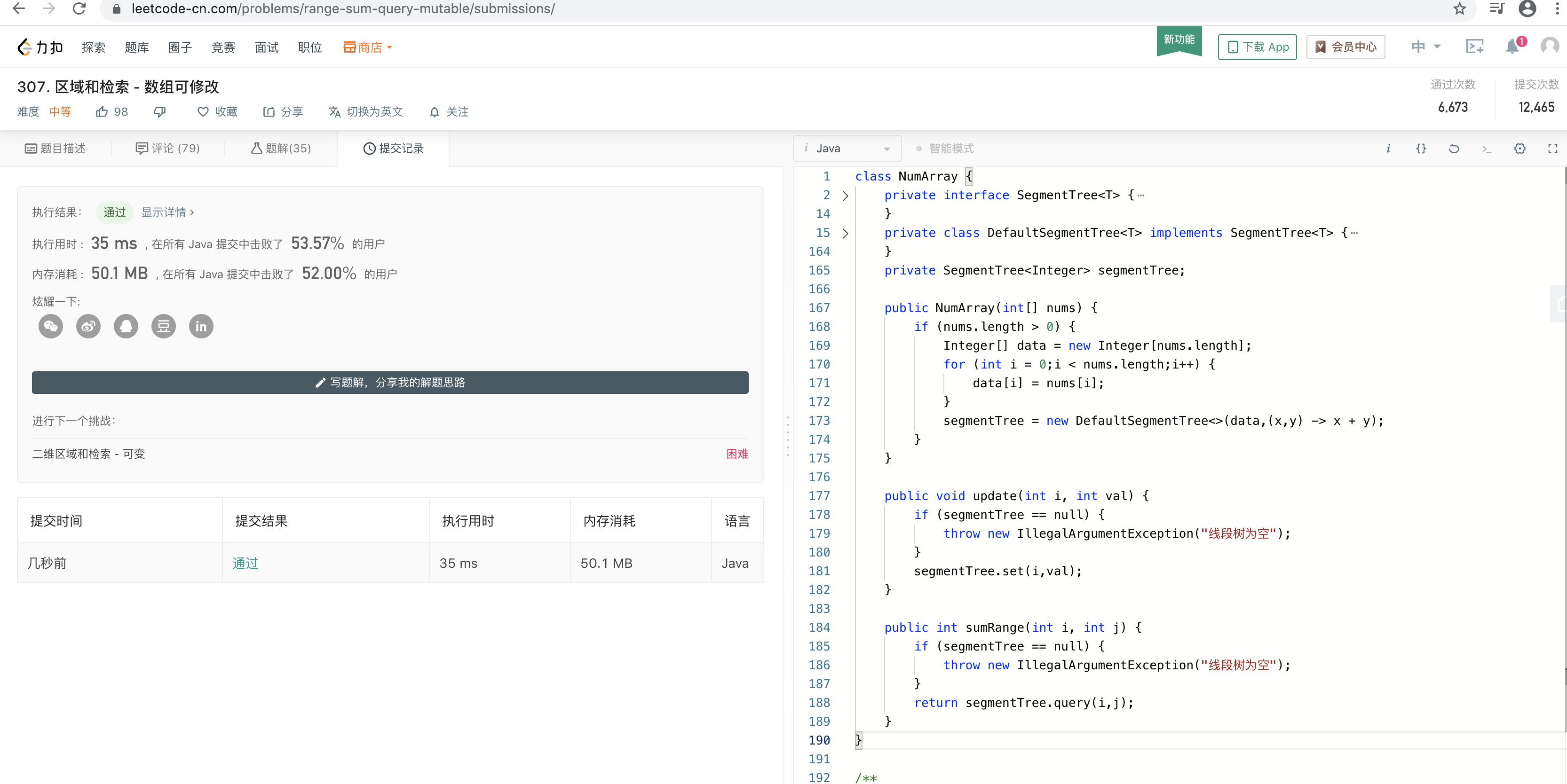Switch to the 题目描述 tab

(x=55, y=148)
